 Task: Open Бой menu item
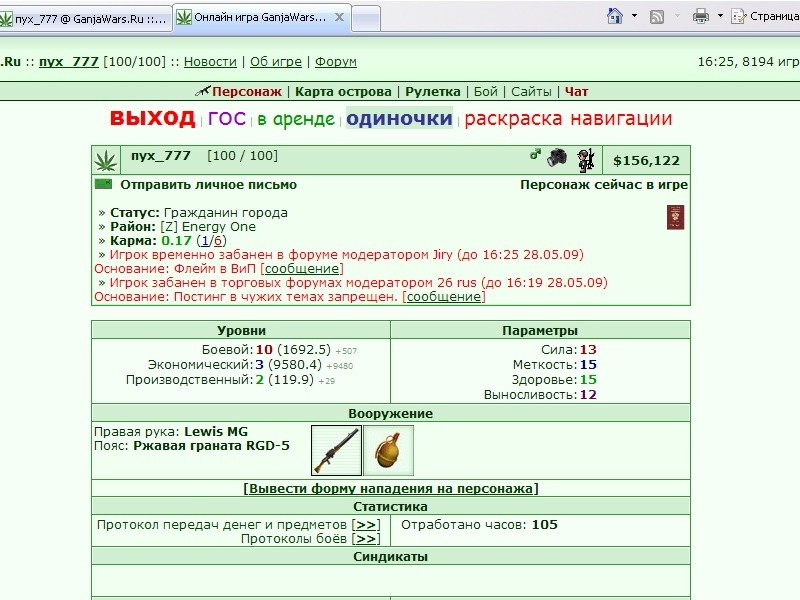(486, 92)
